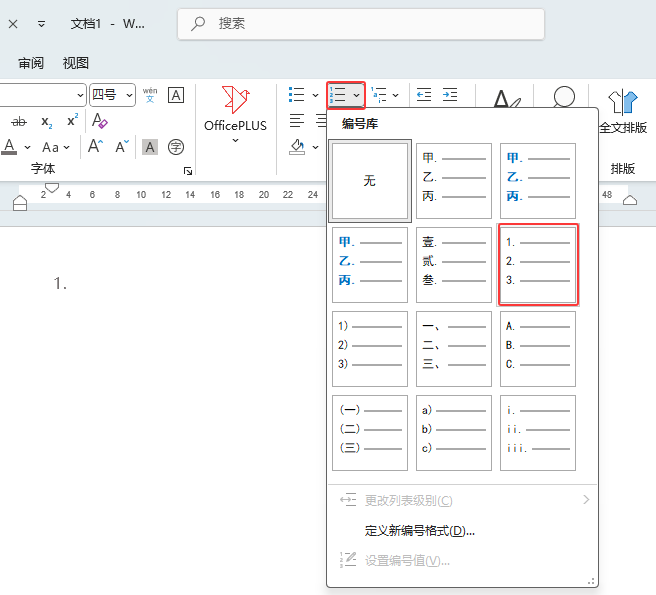
Task: Click the large A styles icon
Action: point(506,99)
